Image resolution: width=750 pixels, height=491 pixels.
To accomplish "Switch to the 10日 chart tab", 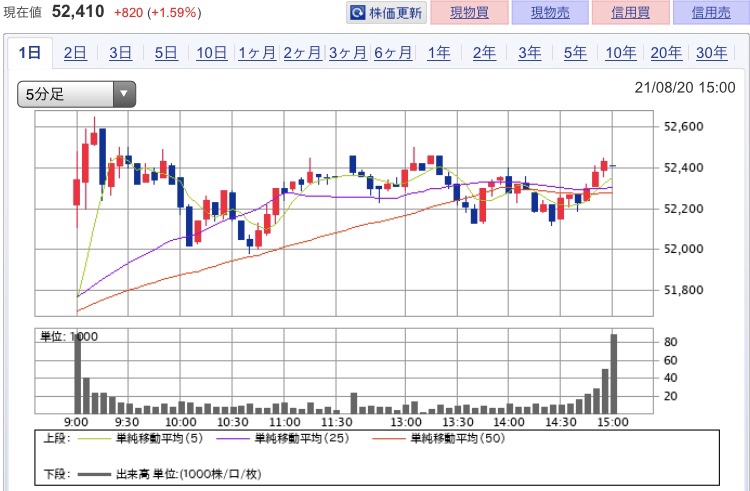I will 211,53.
